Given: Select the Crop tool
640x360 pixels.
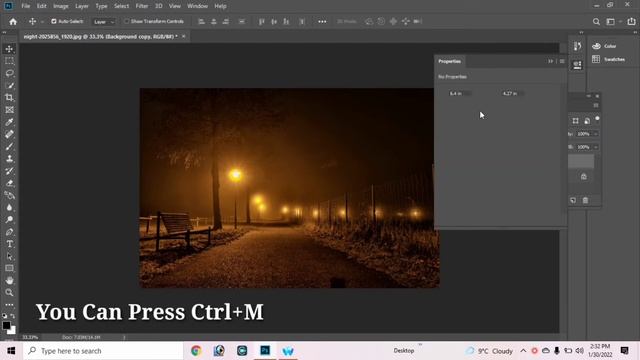Looking at the screenshot, I should [x=9, y=98].
